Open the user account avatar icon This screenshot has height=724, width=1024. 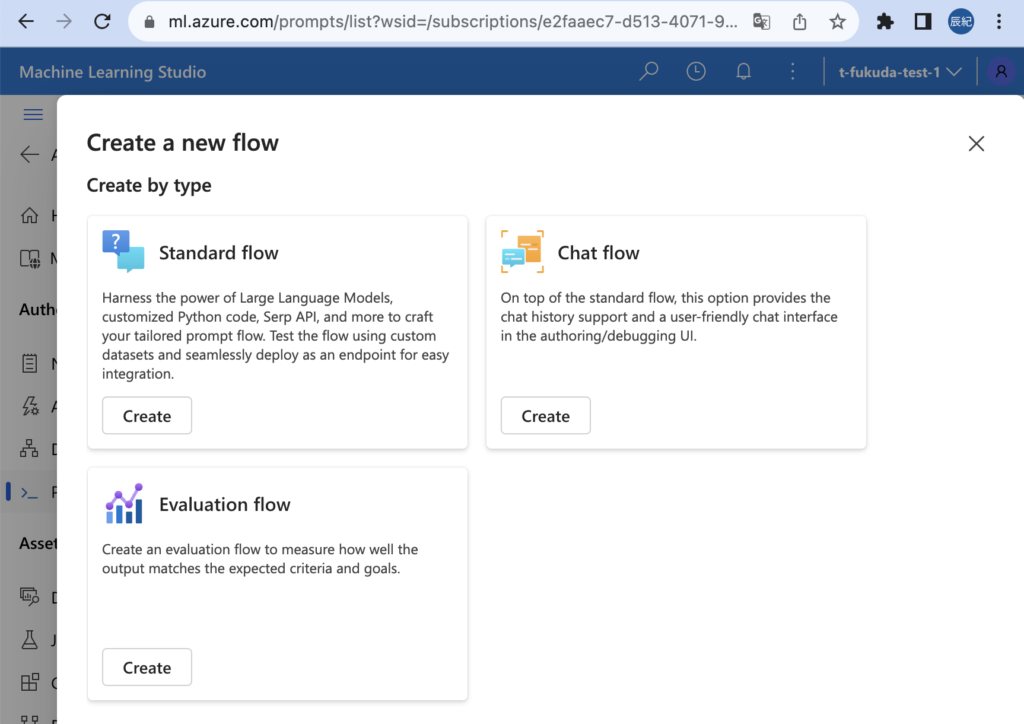[x=1000, y=72]
